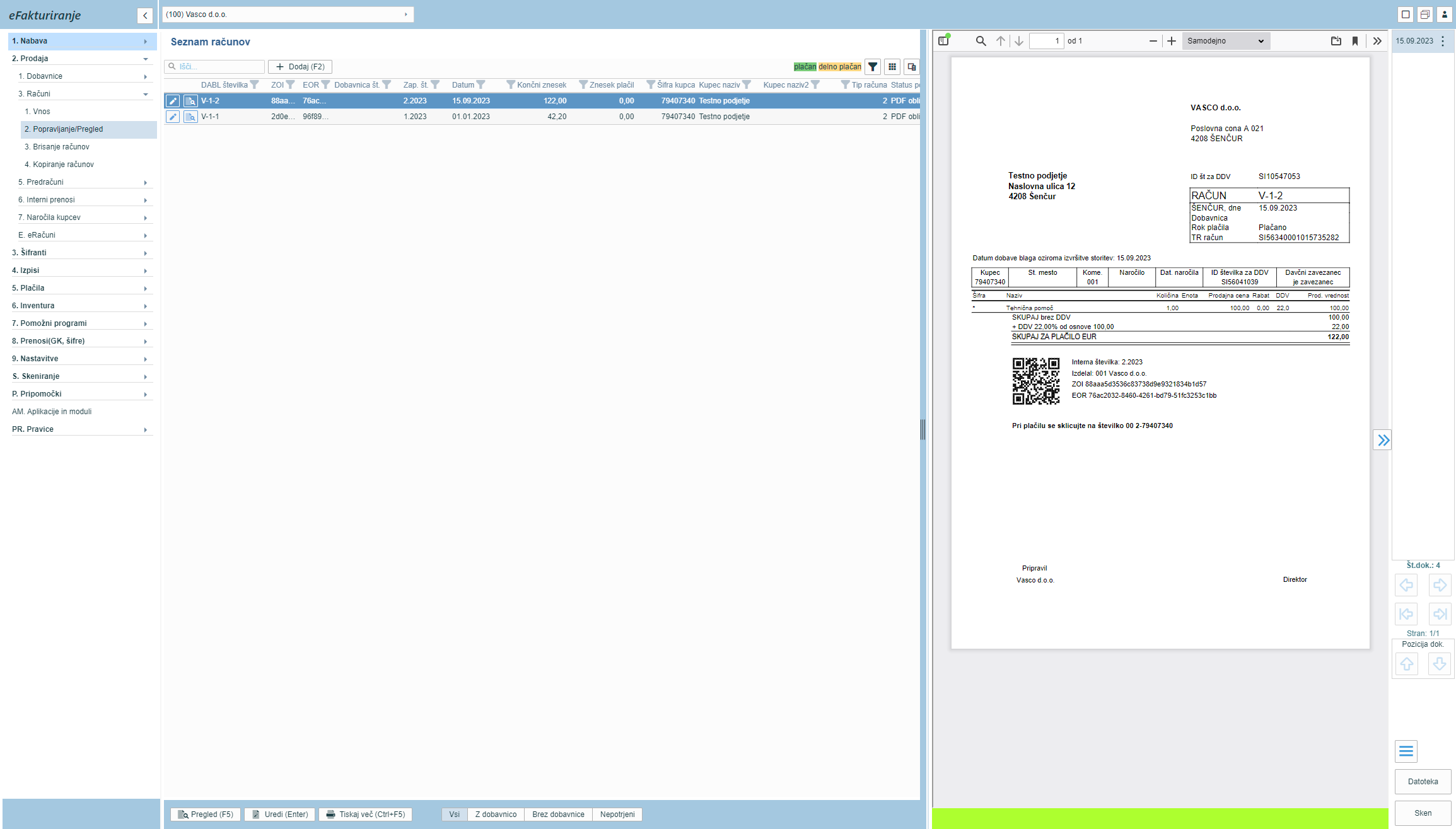Click the Dodaj (F2) button
1456x829 pixels.
click(300, 67)
